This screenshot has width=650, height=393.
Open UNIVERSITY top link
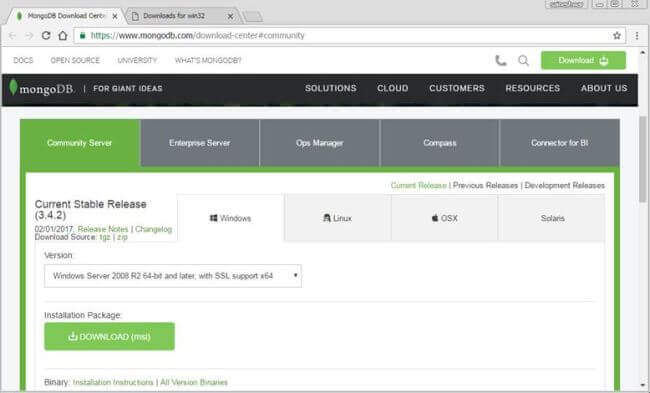pyautogui.click(x=137, y=61)
